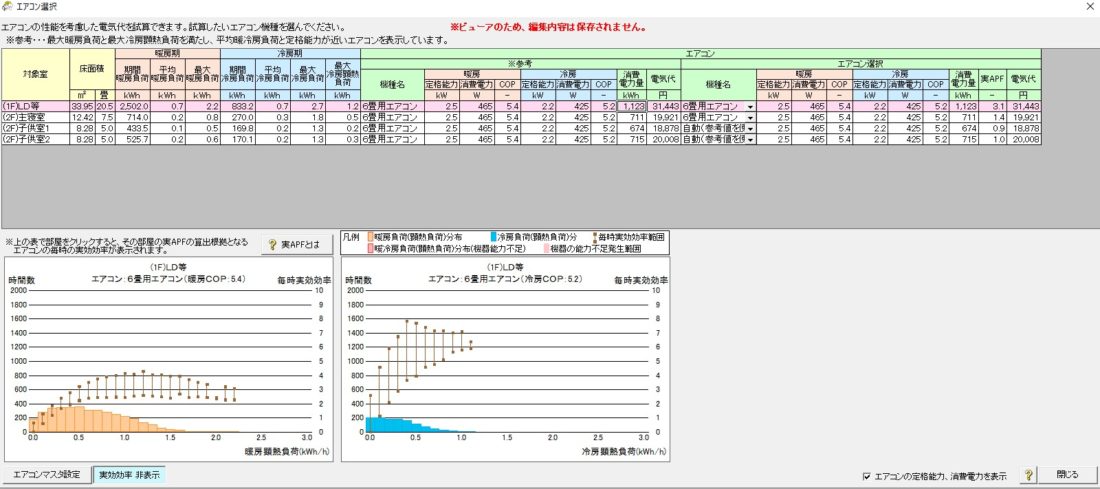The width and height of the screenshot is (1100, 489).
Task: Open model dropdown for (2F)子供室1 row
Action: click(x=751, y=128)
